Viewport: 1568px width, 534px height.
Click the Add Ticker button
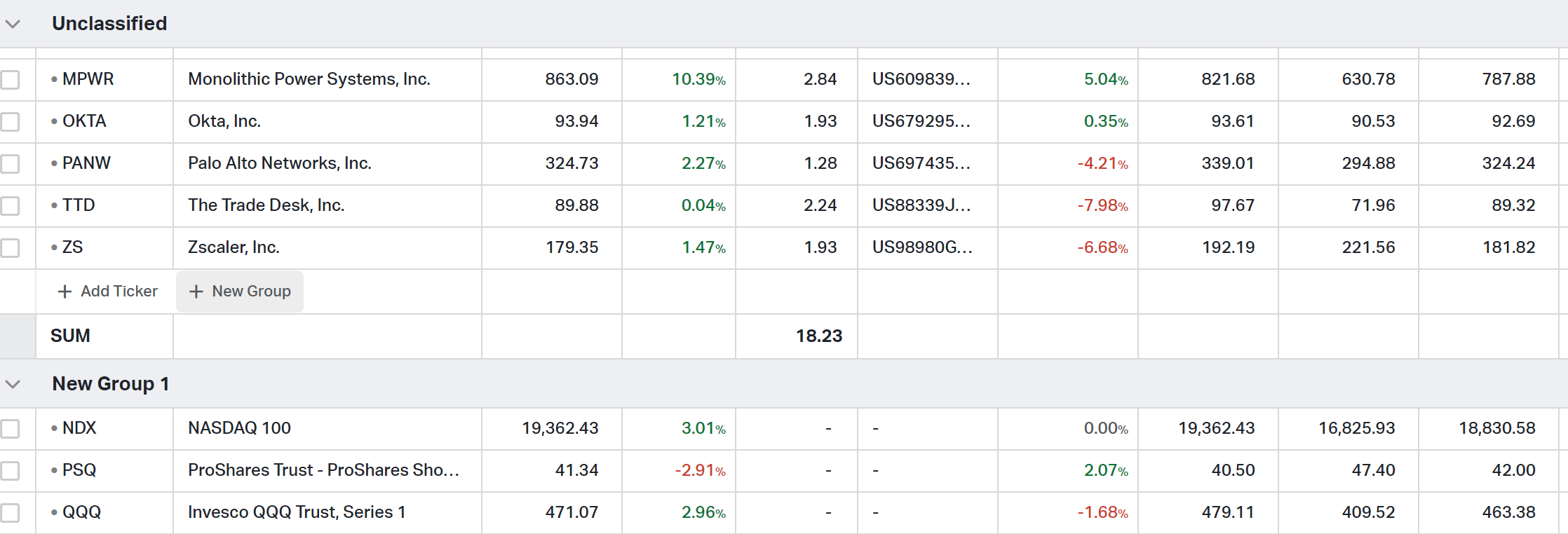pos(107,291)
